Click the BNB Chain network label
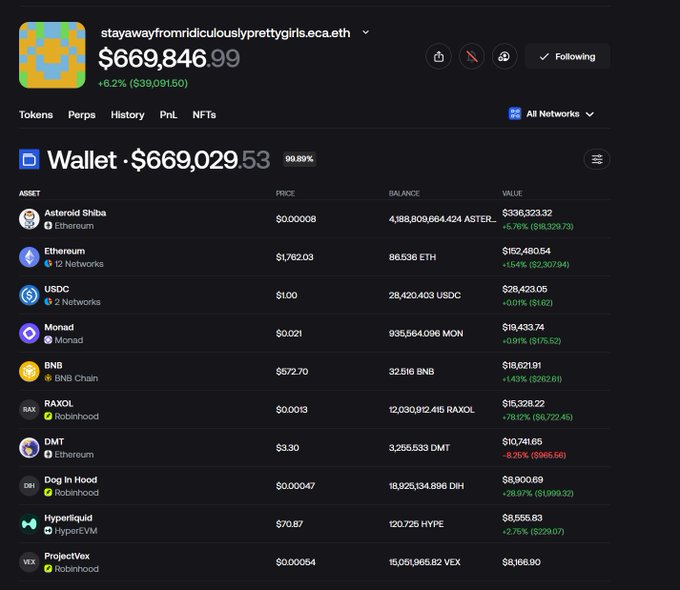 76,378
